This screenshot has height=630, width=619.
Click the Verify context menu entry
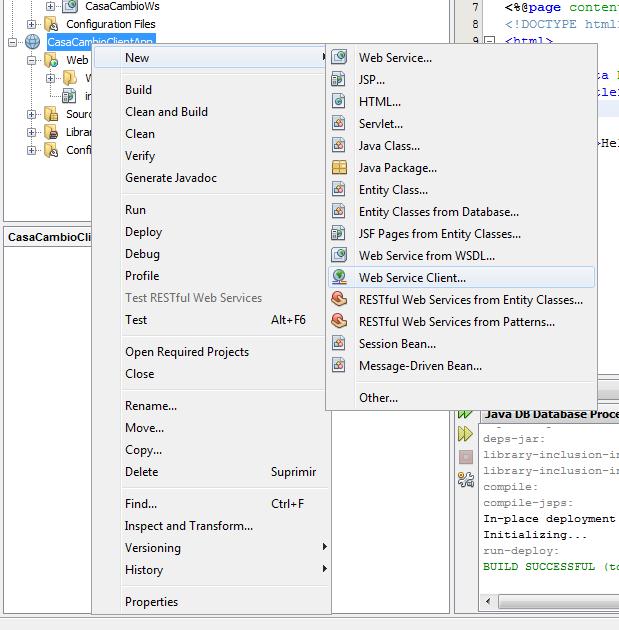(x=140, y=156)
